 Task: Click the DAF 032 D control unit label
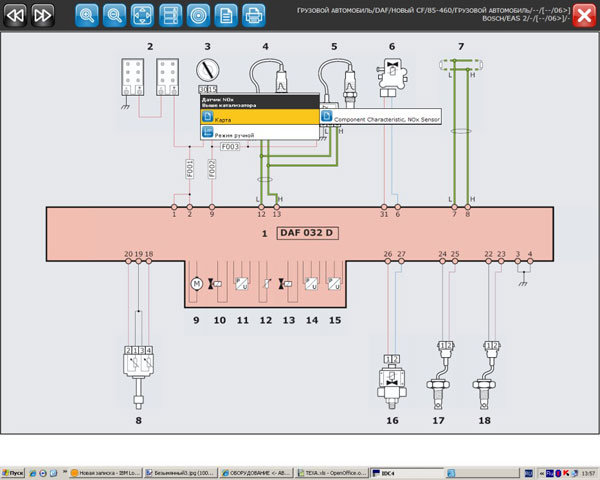[308, 233]
